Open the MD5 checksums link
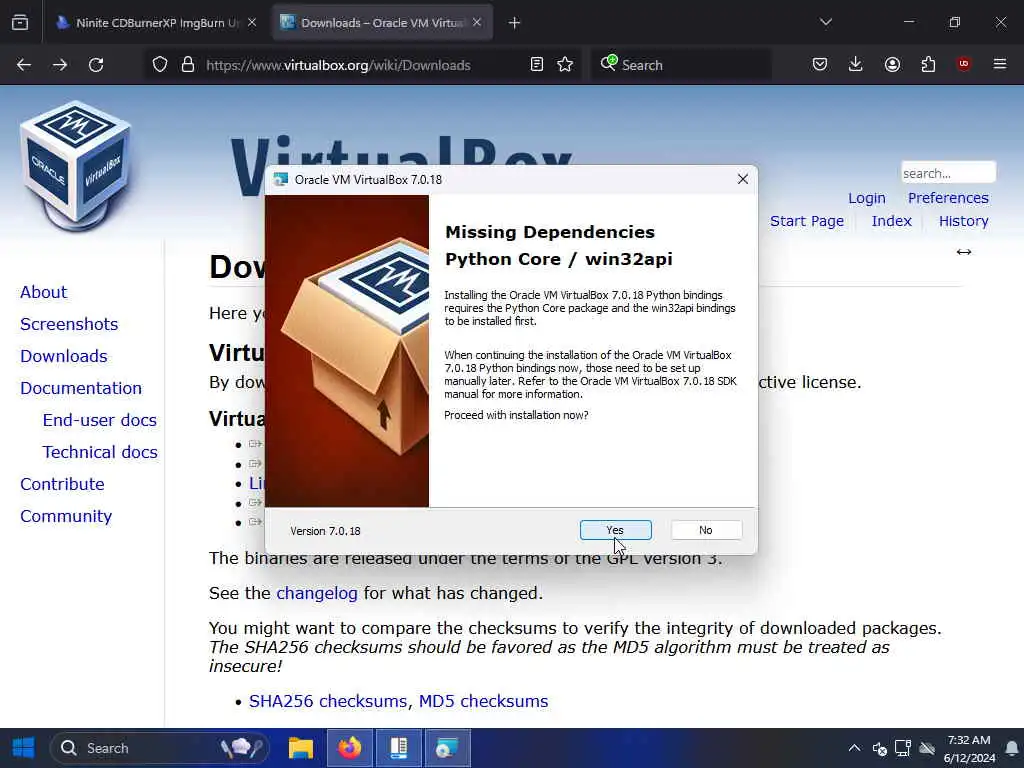Screen dimensions: 1024x768 click(x=483, y=701)
